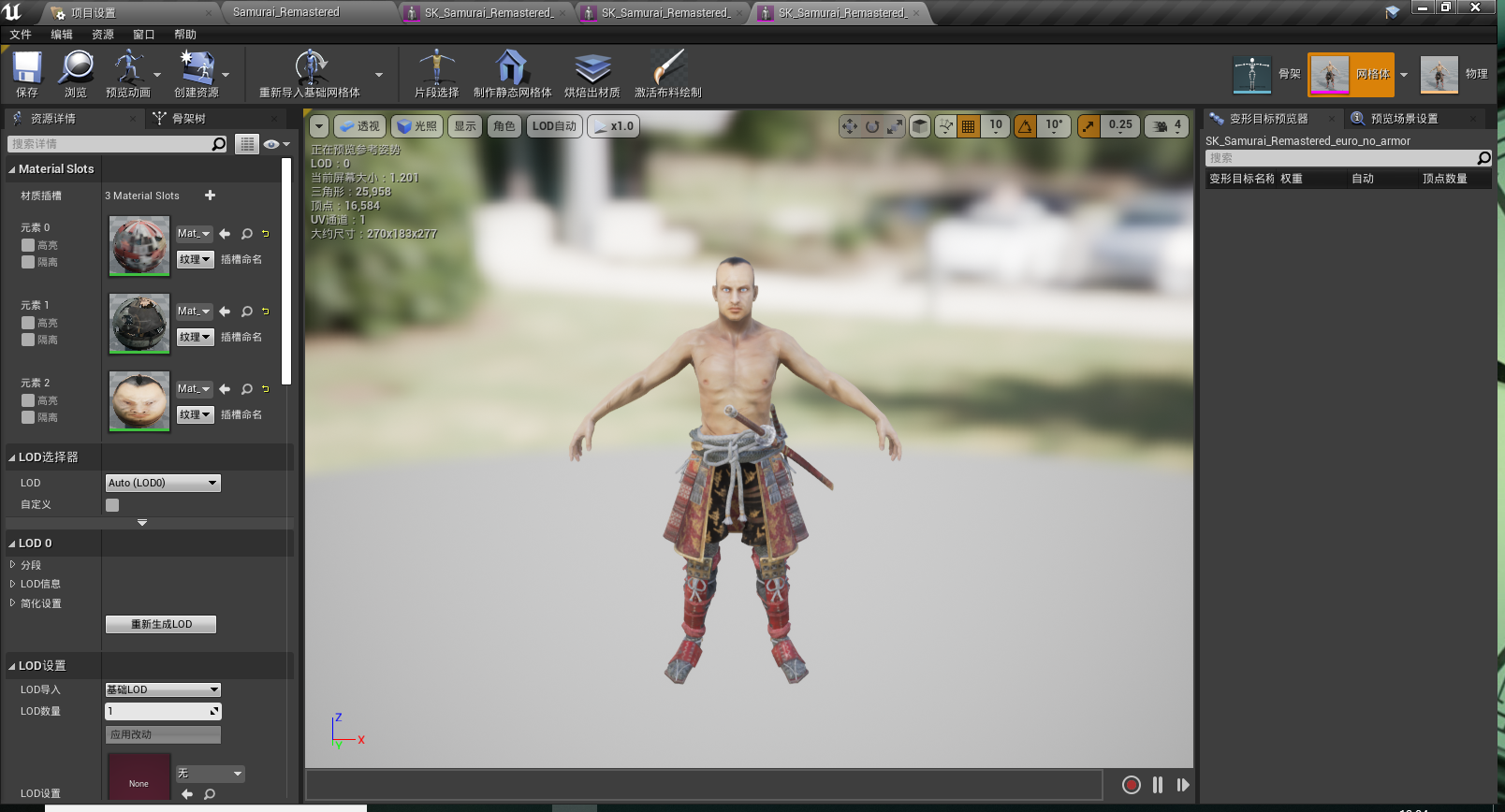1505x812 pixels.
Task: Click the 光照 viewport lighting button
Action: pyautogui.click(x=416, y=126)
